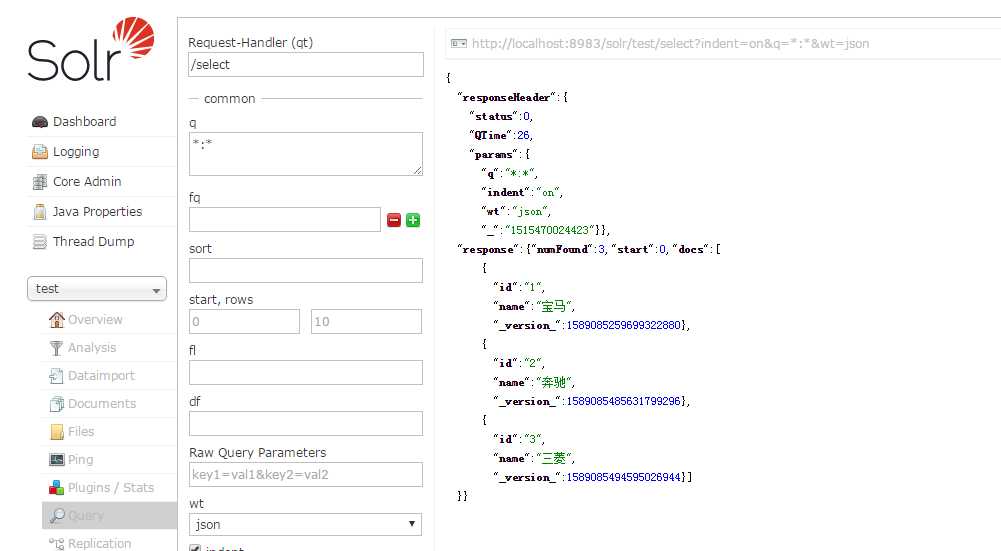Open Replication page
The image size is (1001, 551).
[100, 543]
